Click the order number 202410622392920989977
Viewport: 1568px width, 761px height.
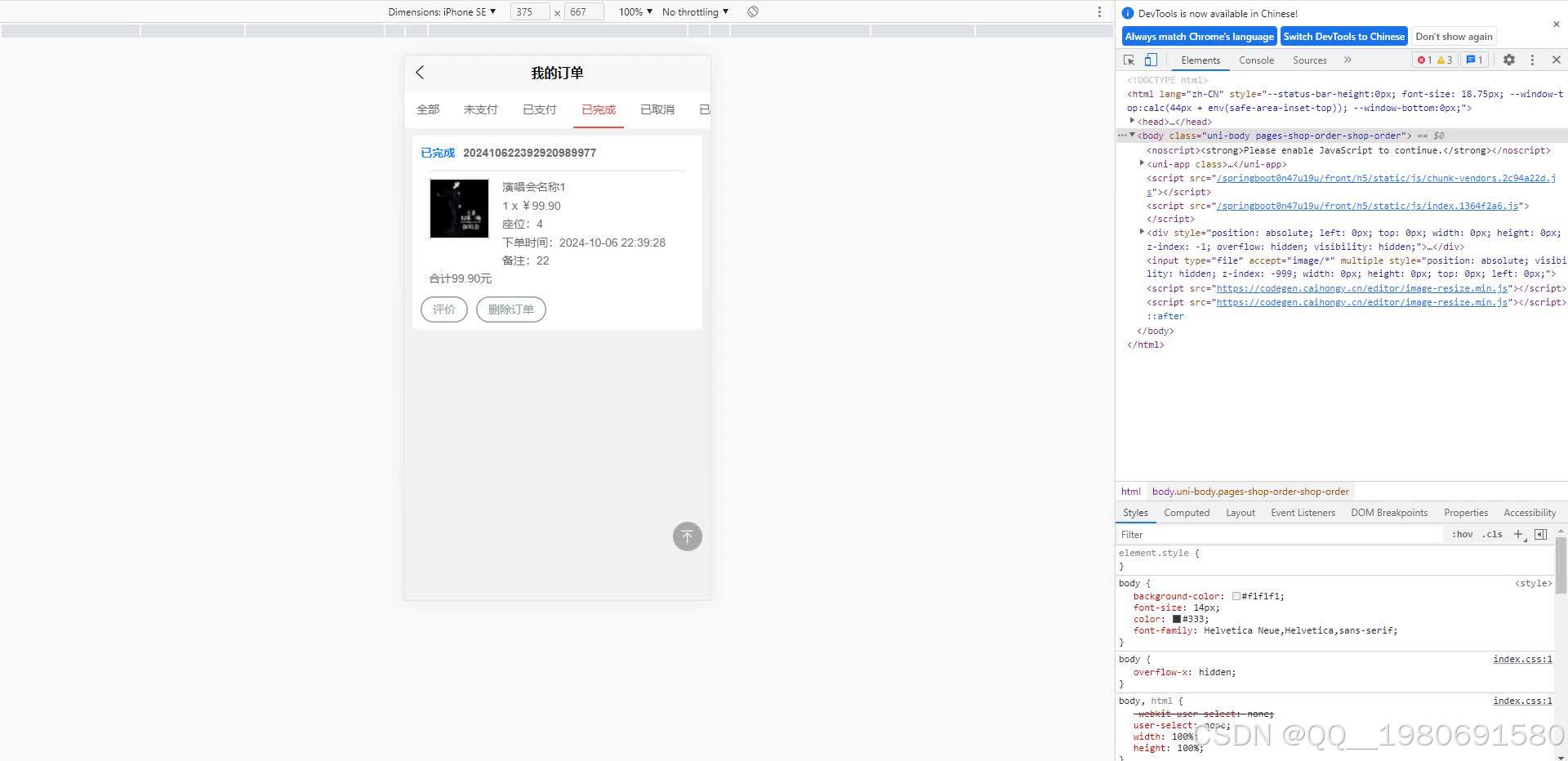pyautogui.click(x=529, y=153)
